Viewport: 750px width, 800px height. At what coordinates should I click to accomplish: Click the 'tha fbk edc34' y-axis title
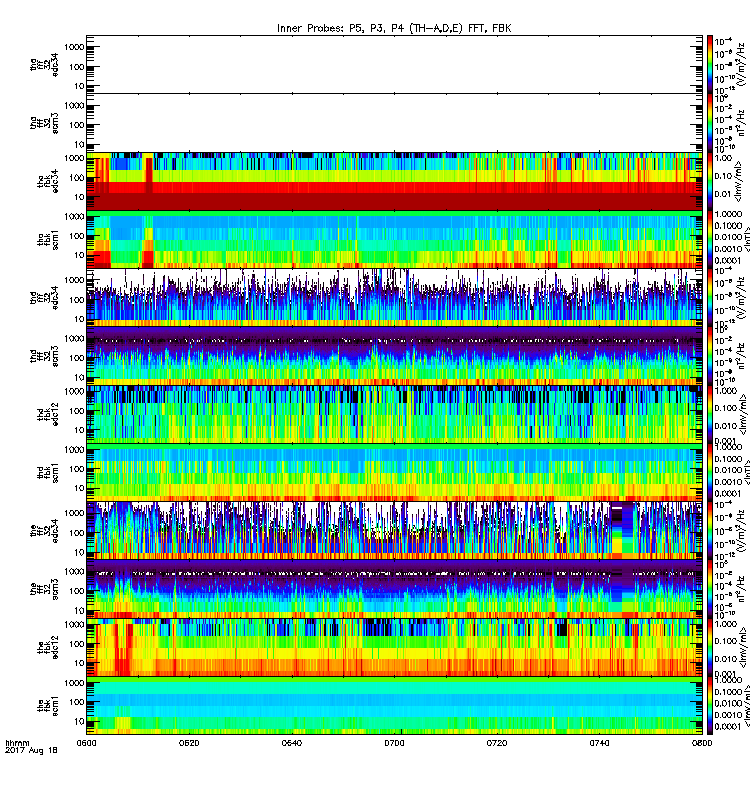pos(48,181)
